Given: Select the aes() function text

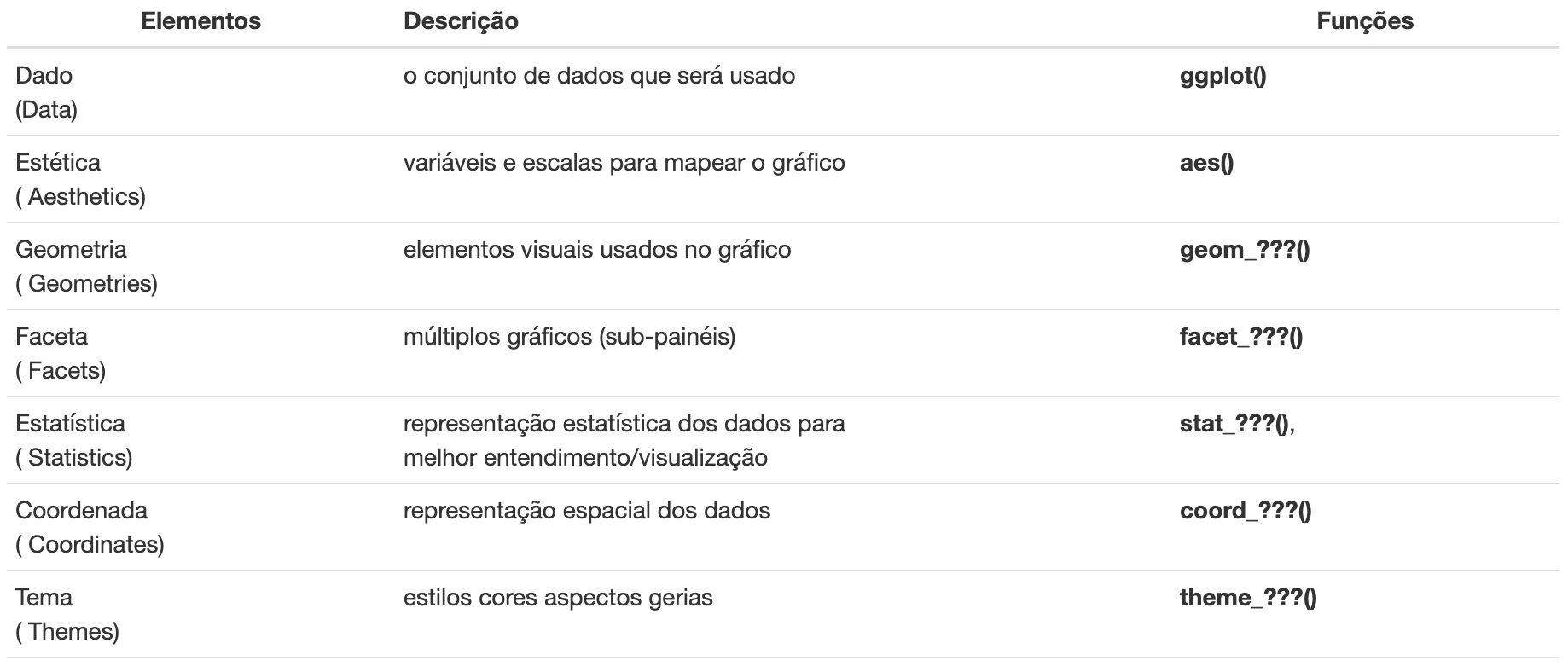Looking at the screenshot, I should (1206, 163).
